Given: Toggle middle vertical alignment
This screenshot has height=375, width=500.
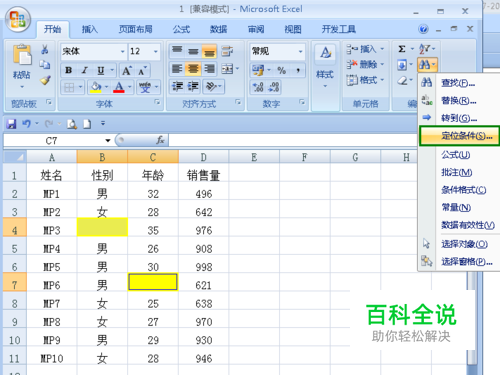Looking at the screenshot, I should click(x=193, y=51).
